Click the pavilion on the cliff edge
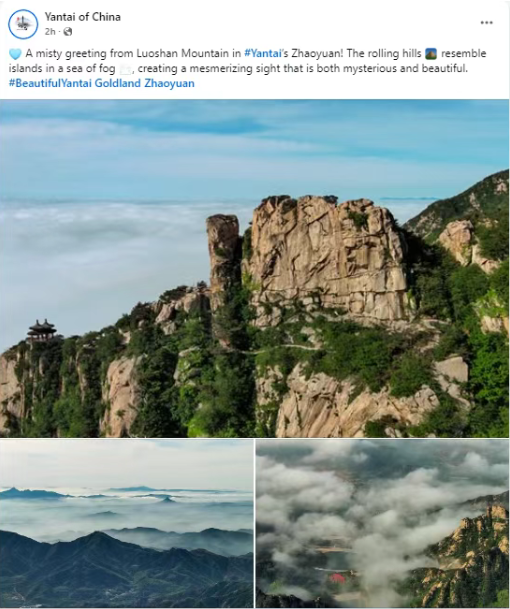This screenshot has height=609, width=510. point(42,330)
